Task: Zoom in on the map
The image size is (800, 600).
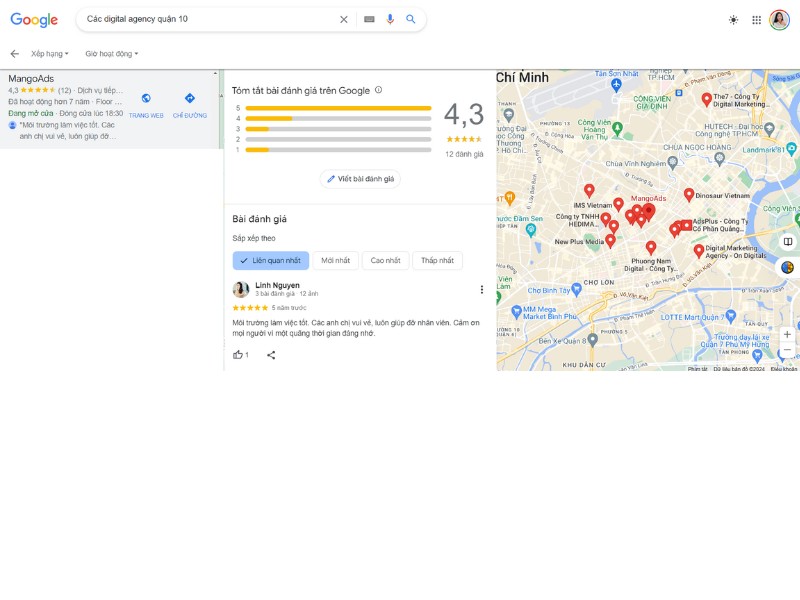Action: coord(787,334)
